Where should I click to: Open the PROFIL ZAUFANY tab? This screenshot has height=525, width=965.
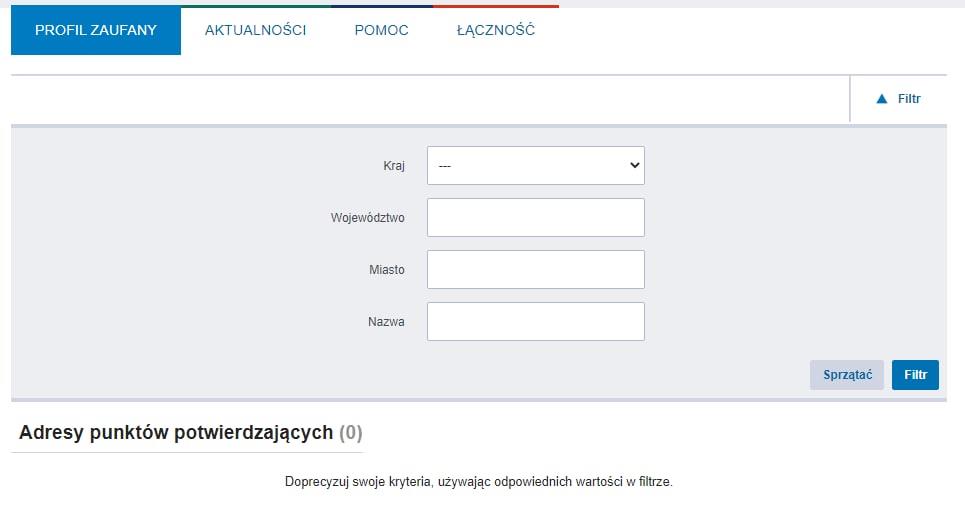tap(96, 31)
